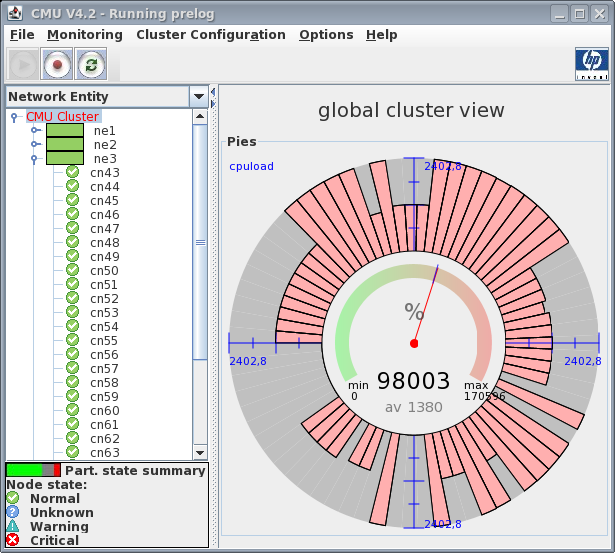Open the Options menu
Image resolution: width=615 pixels, height=553 pixels.
(x=326, y=34)
